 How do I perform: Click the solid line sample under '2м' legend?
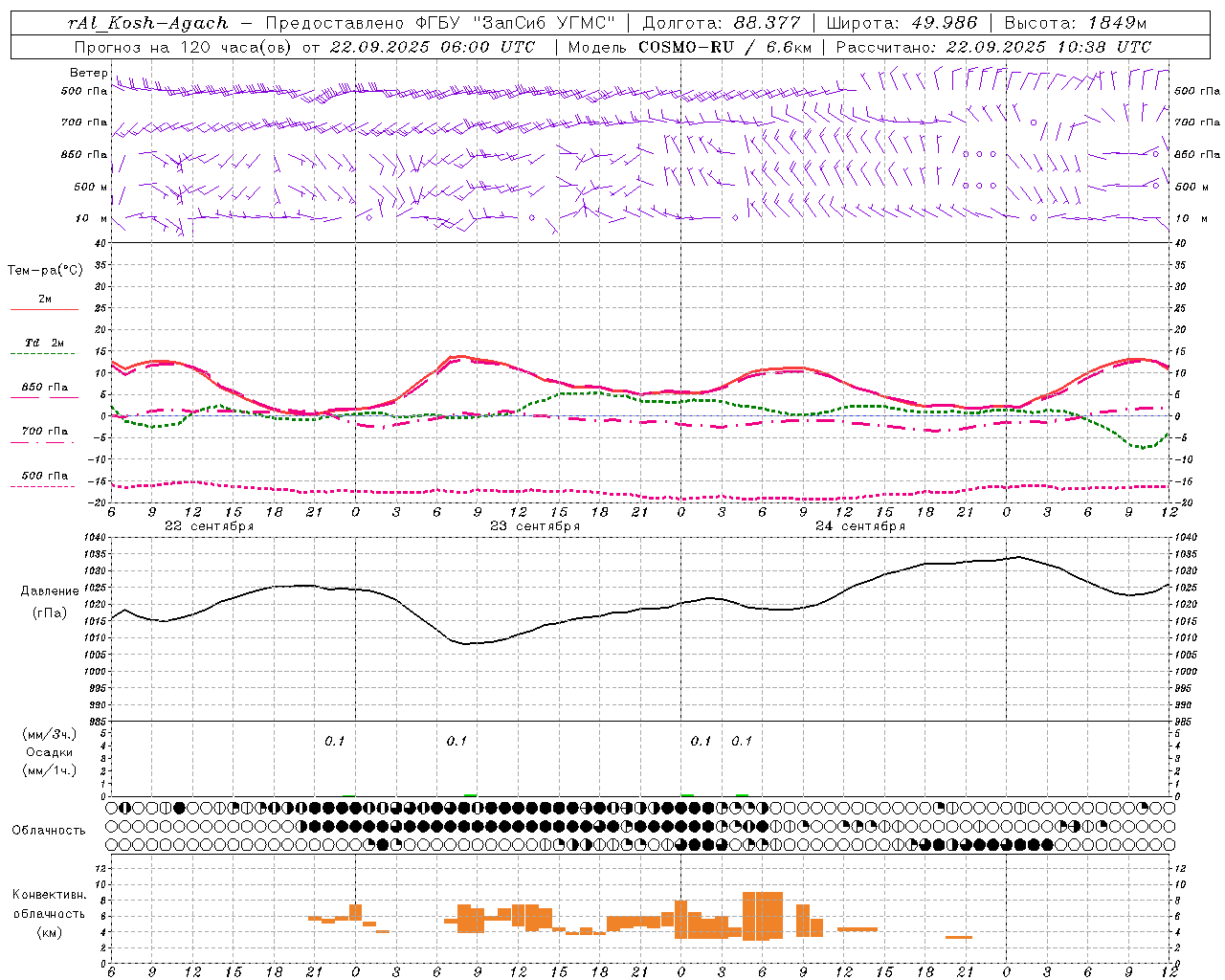44,309
